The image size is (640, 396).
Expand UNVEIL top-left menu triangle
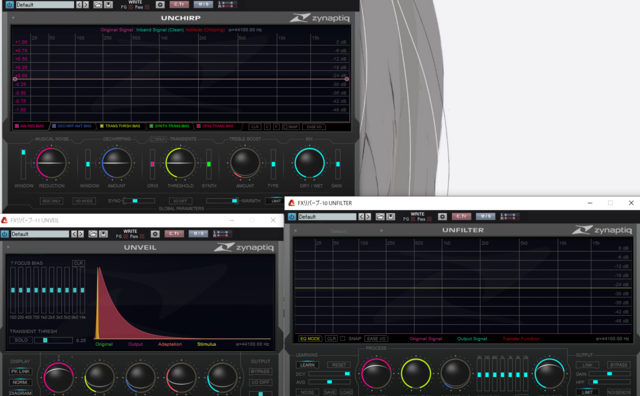click(x=8, y=247)
